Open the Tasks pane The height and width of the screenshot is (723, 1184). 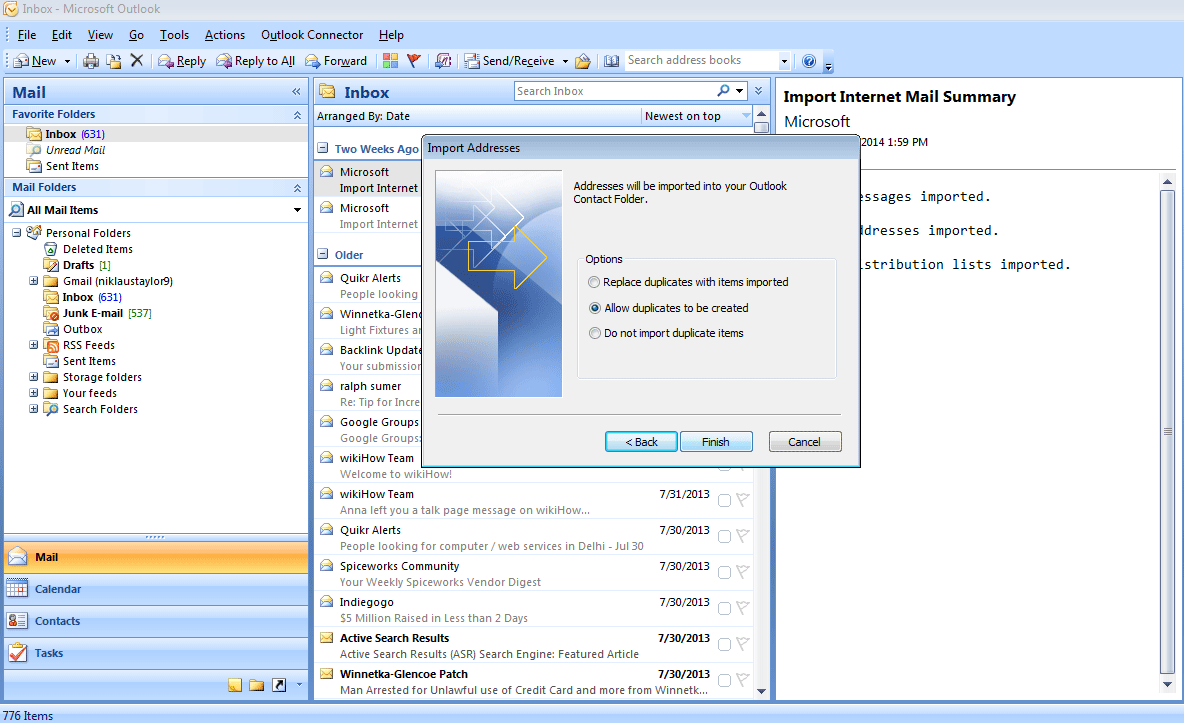tap(60, 653)
